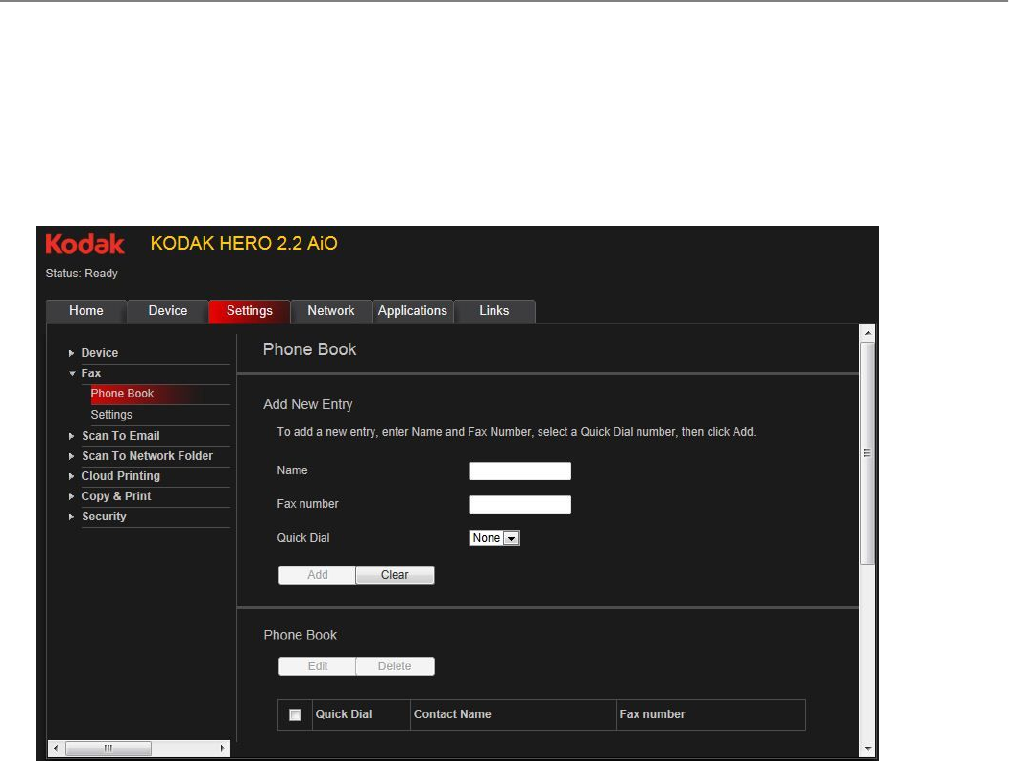Click the Fax sidebar label
This screenshot has height=761, width=1009.
[x=91, y=373]
